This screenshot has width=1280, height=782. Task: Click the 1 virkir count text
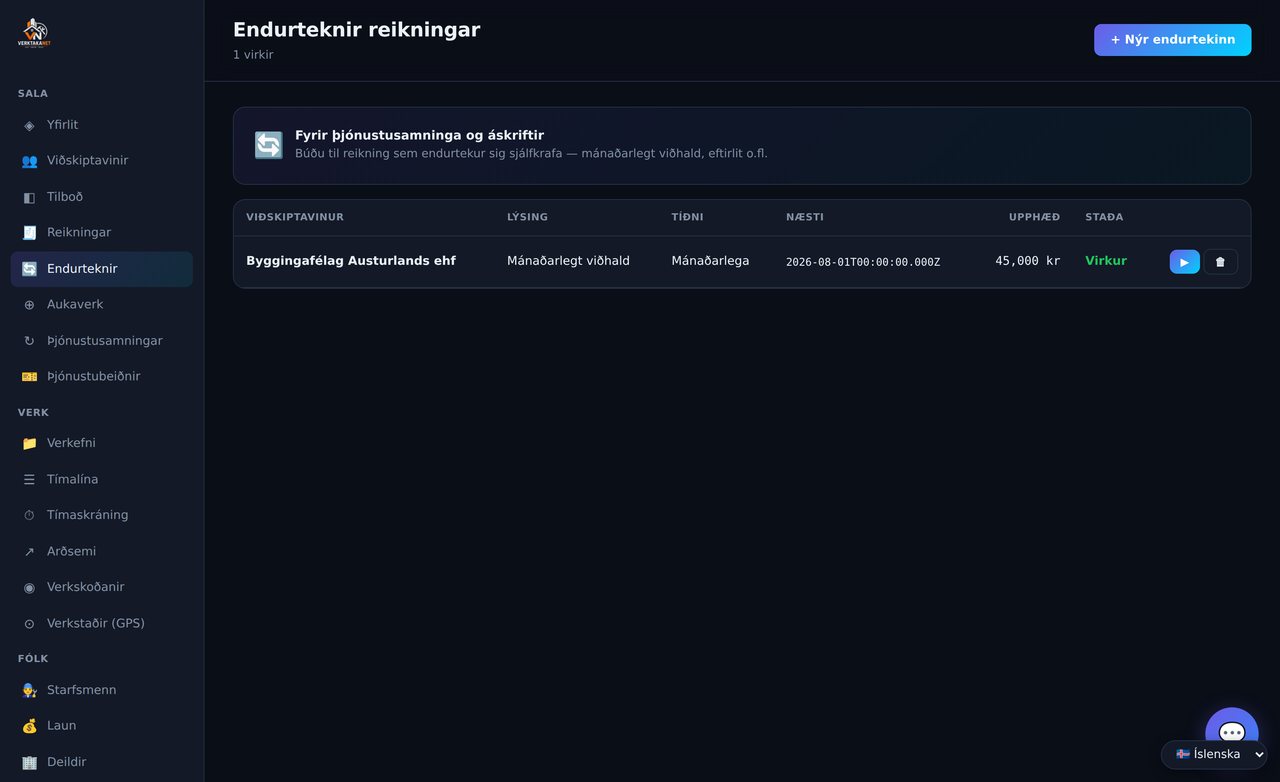[x=253, y=55]
